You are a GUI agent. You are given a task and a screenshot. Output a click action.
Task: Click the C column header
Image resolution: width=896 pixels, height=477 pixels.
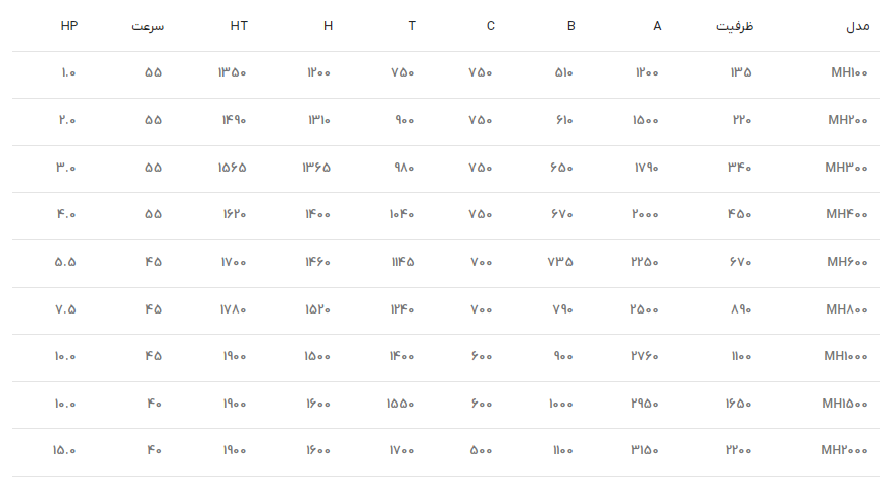coord(491,26)
